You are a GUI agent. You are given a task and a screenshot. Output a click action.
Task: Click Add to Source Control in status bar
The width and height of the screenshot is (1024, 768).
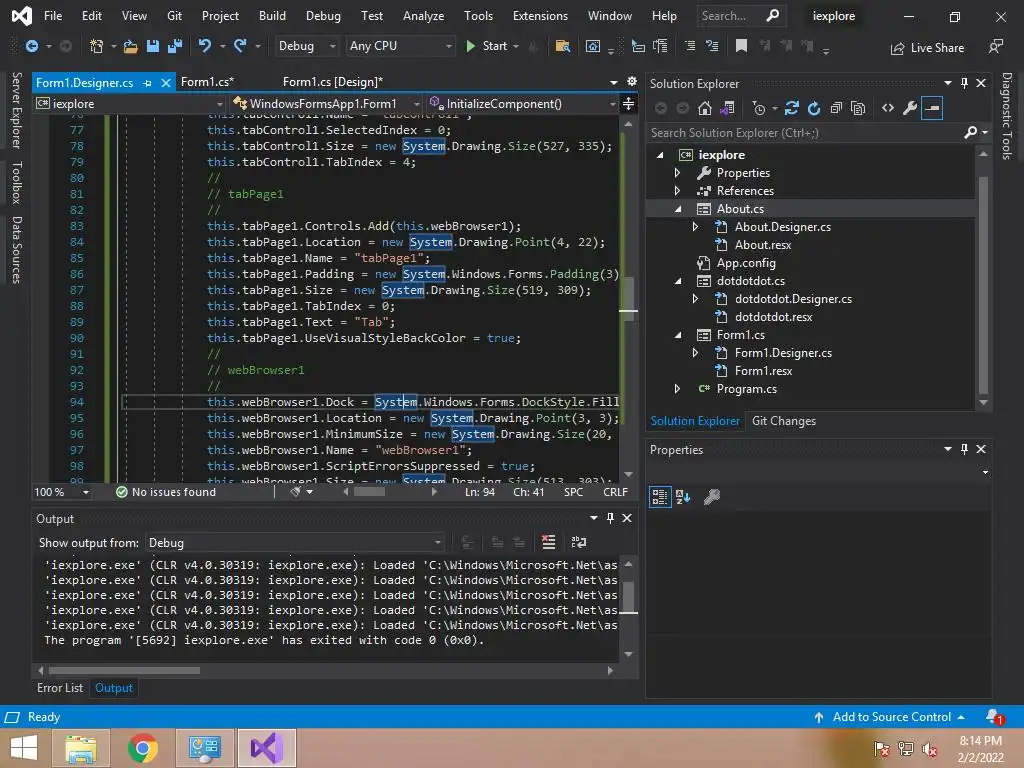[890, 717]
